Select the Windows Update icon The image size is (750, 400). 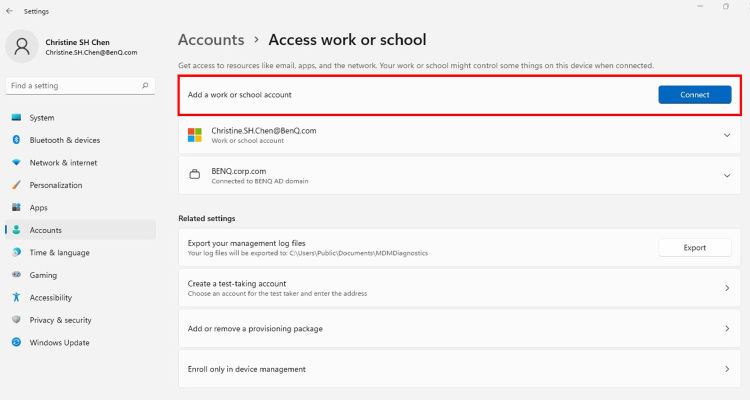[16, 342]
